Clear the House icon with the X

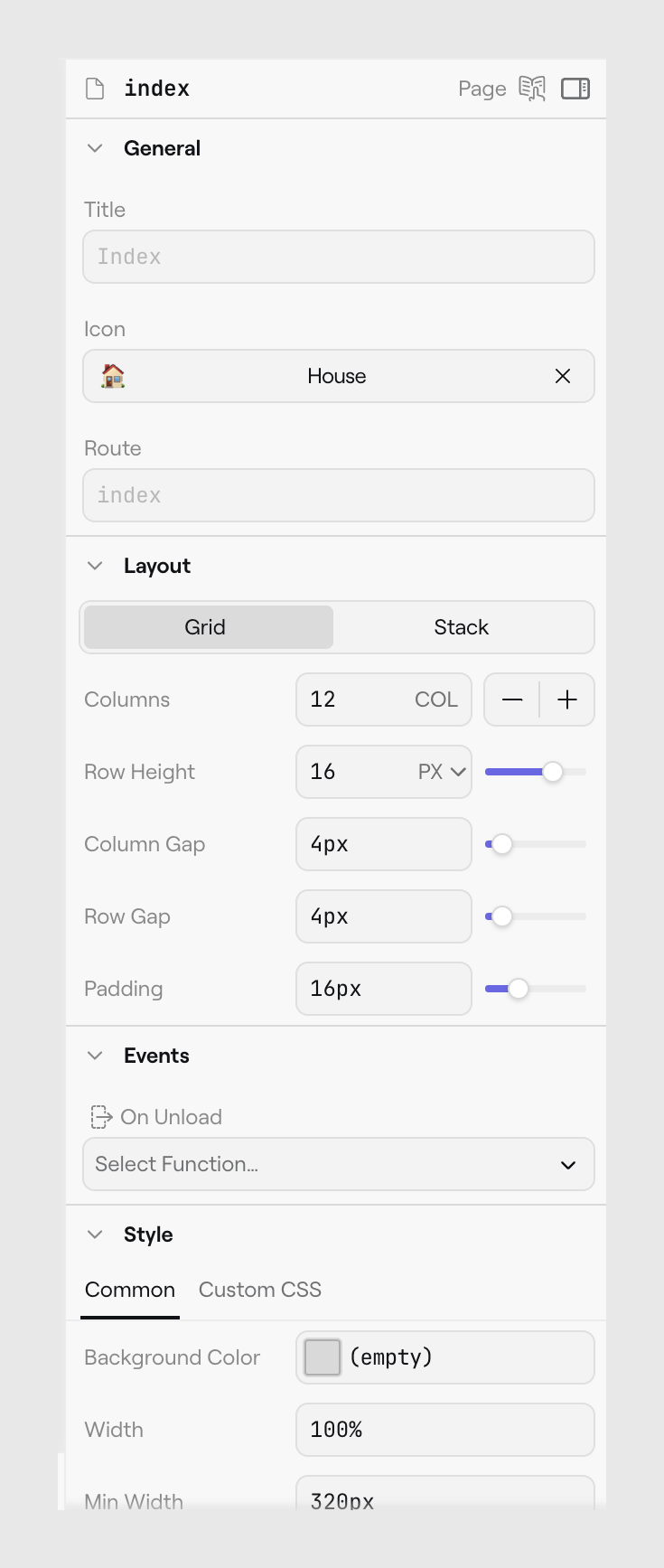[x=563, y=376]
